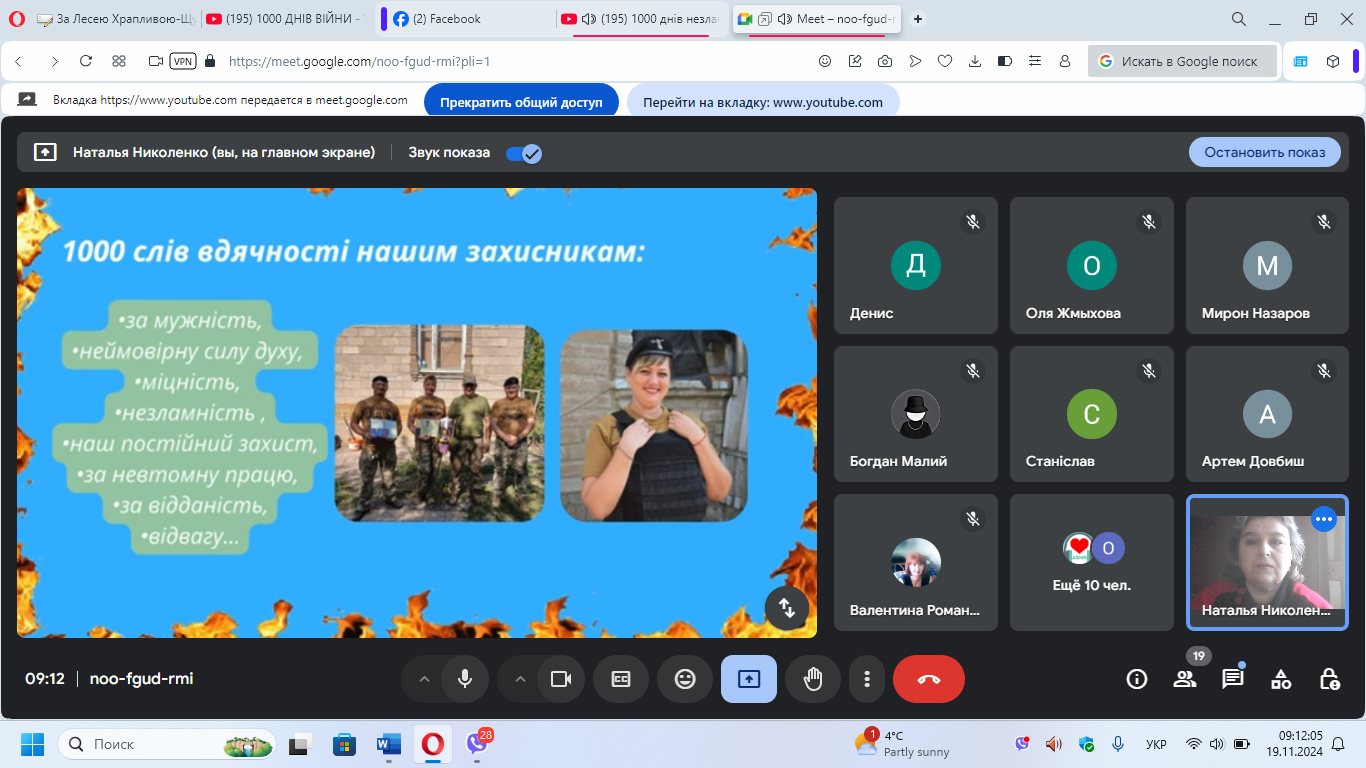Enable closed captions button
This screenshot has height=768, width=1366.
[621, 679]
